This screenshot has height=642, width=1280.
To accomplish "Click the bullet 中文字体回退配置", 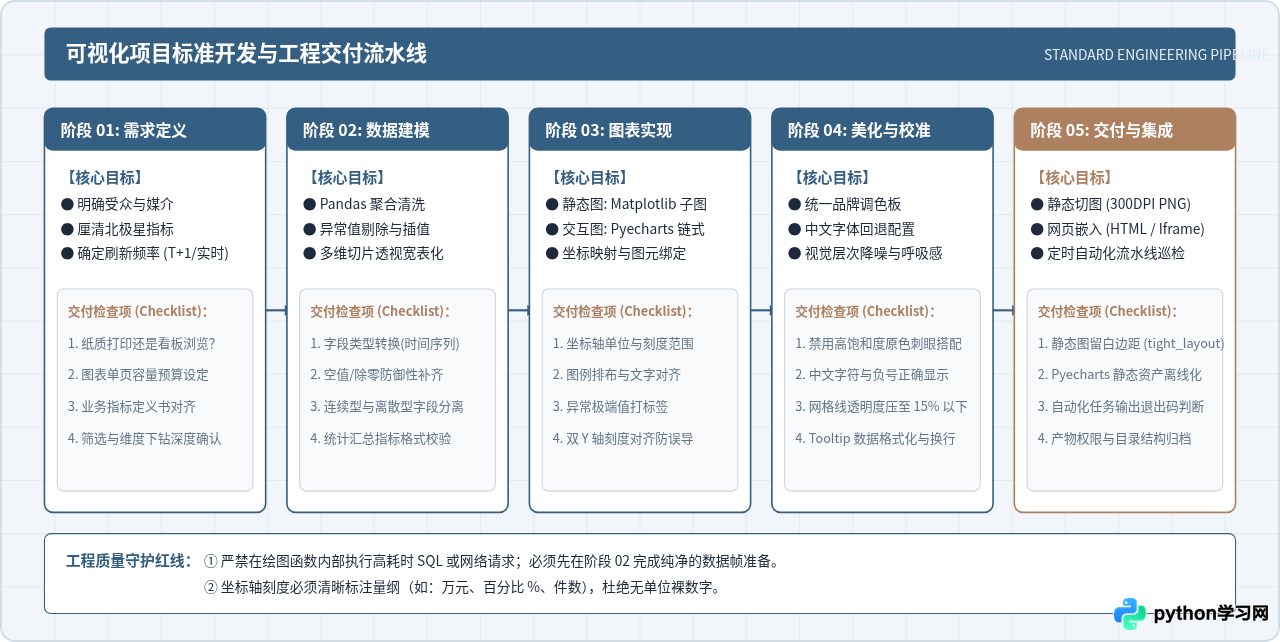I will pyautogui.click(x=851, y=229).
